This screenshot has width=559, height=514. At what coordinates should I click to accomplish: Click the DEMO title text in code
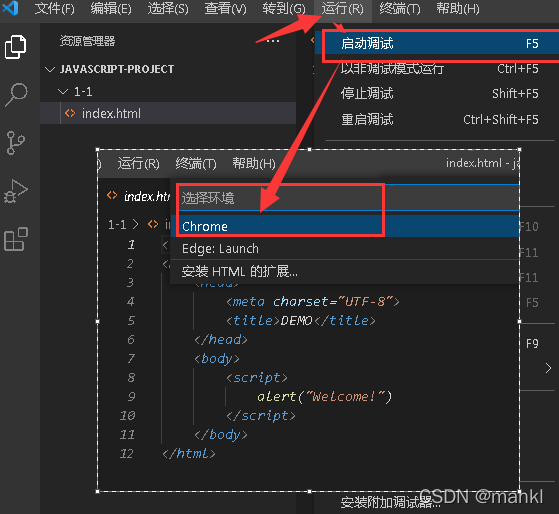click(297, 320)
